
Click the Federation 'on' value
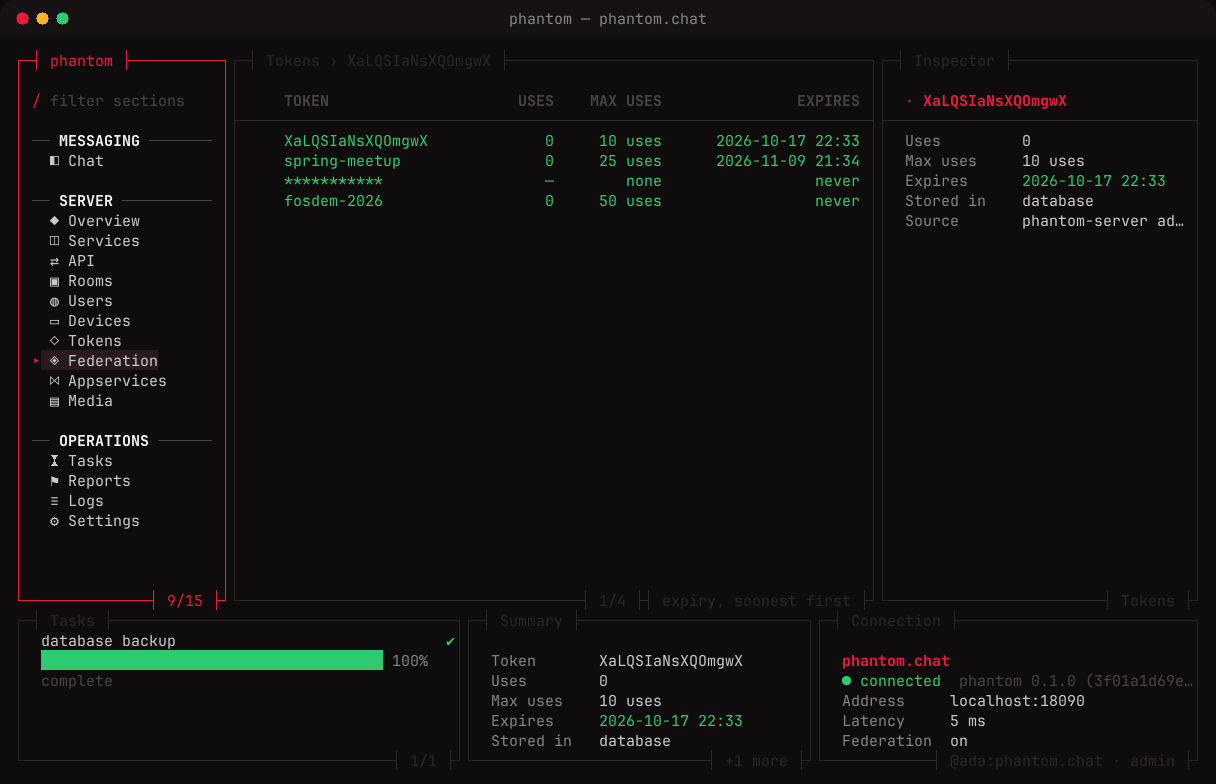pyautogui.click(x=959, y=741)
